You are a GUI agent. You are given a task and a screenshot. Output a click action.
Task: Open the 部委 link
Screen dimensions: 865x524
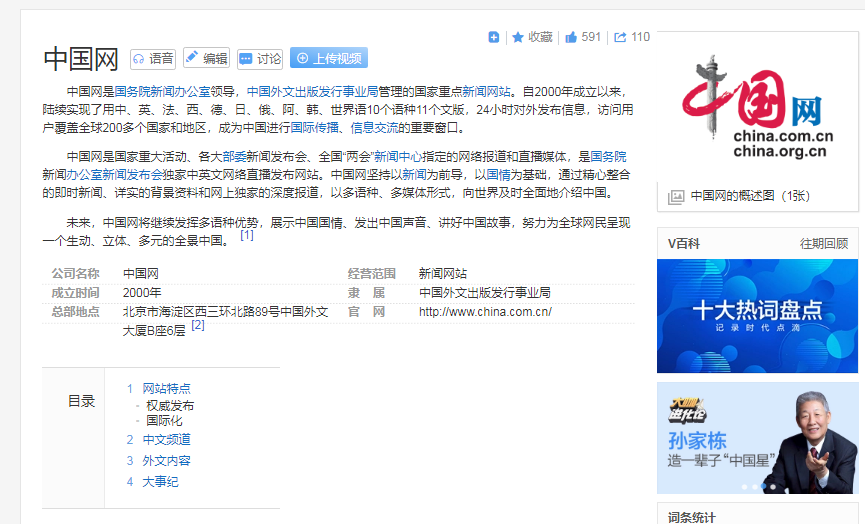pyautogui.click(x=234, y=157)
